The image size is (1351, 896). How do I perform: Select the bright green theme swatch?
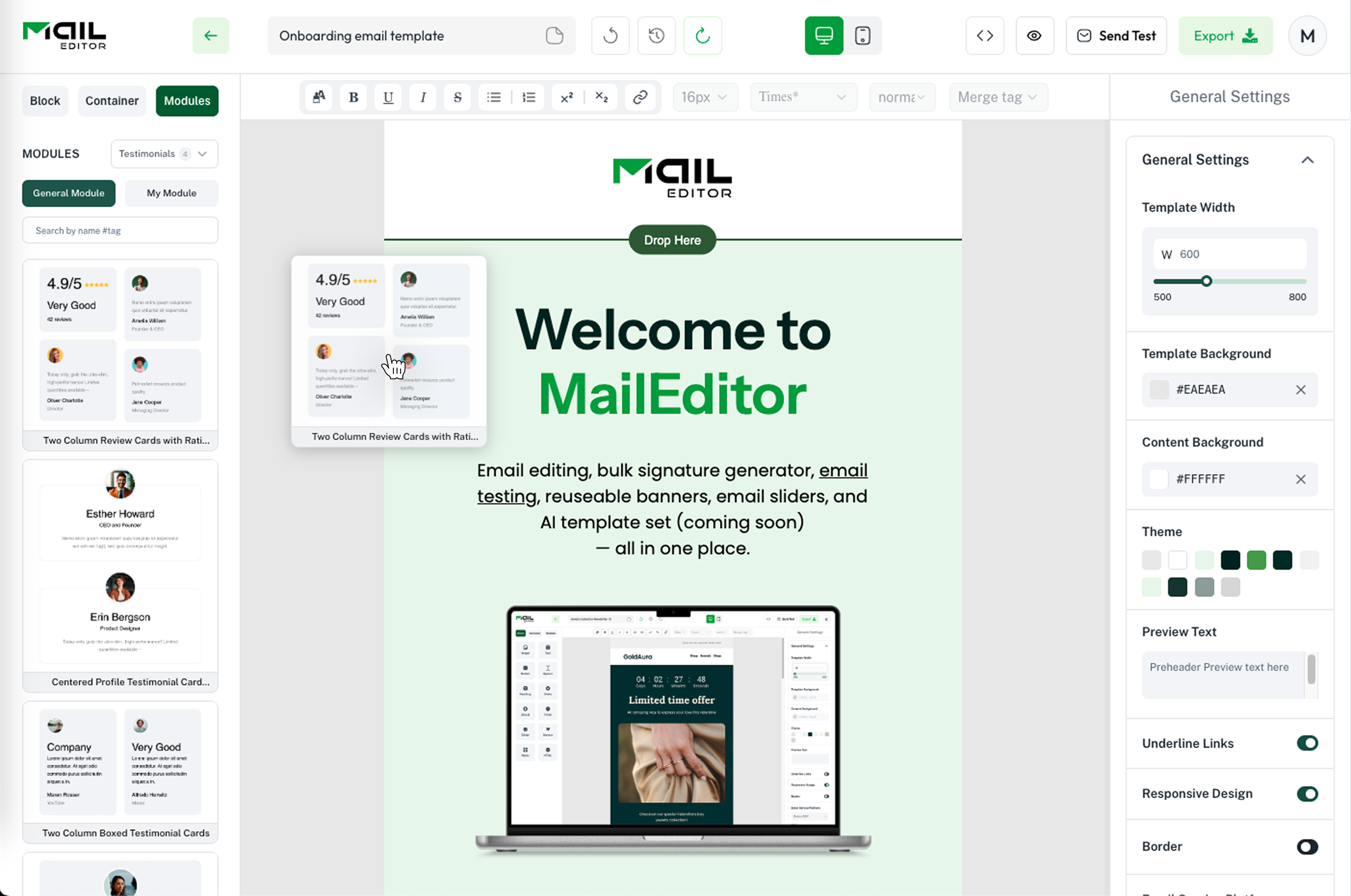(x=1256, y=560)
